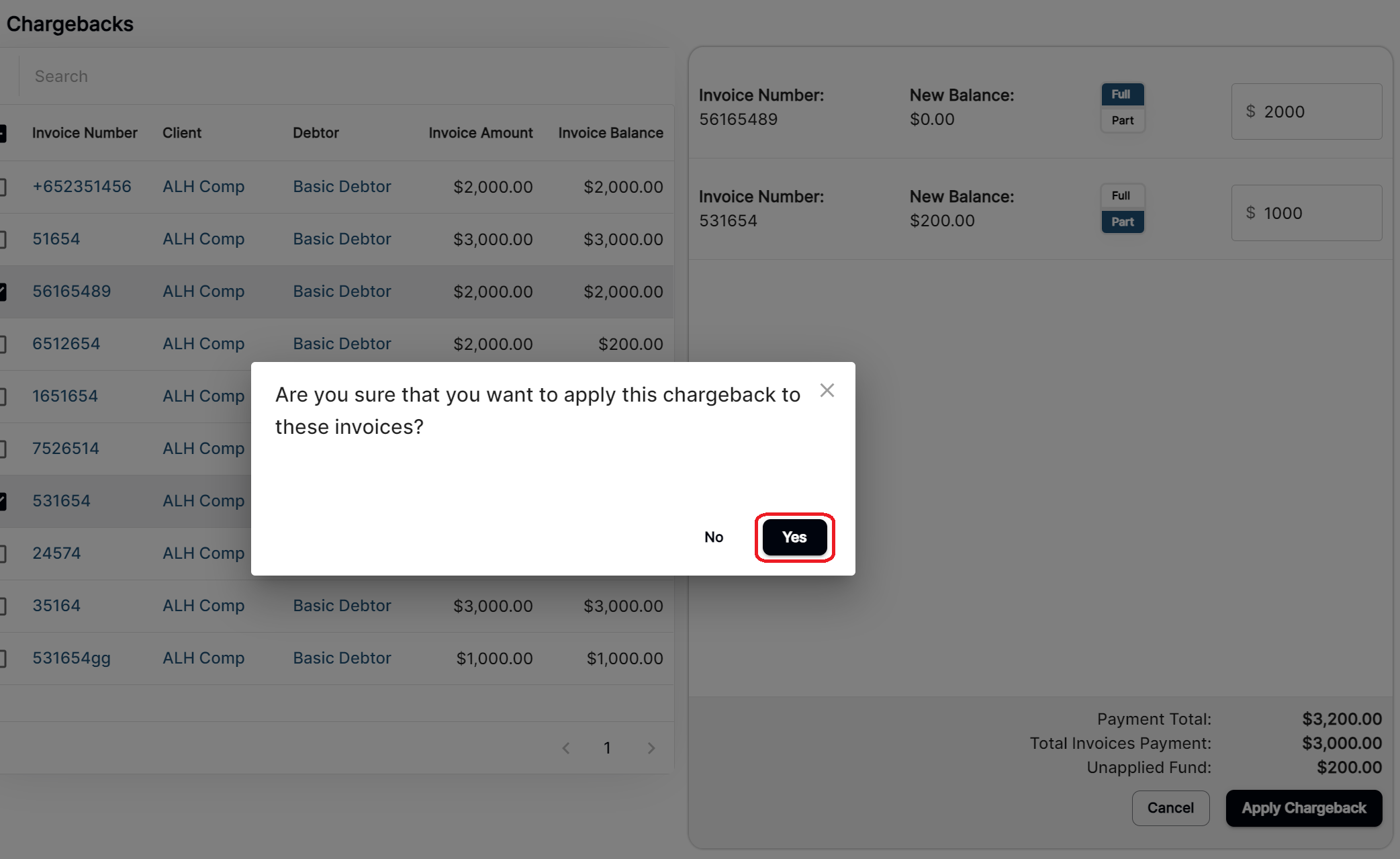Open Basic Debtor in 531654gg row
1400x859 pixels.
click(342, 658)
